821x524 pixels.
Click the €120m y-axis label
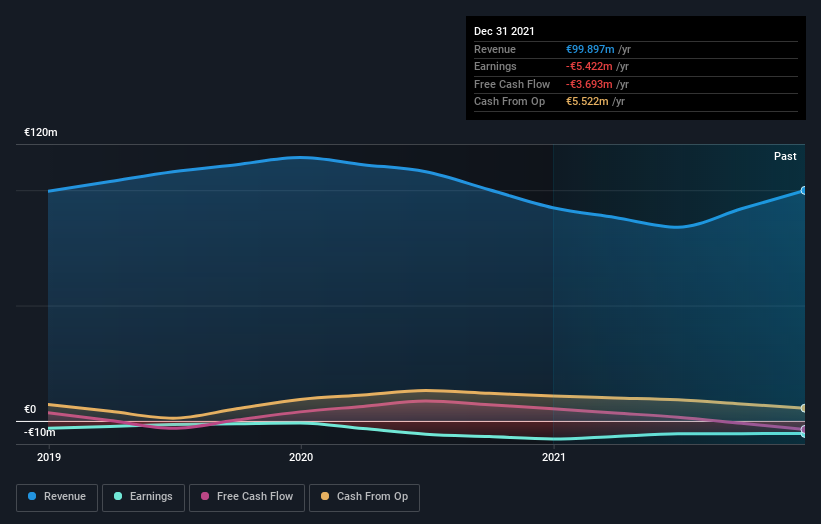[40, 132]
